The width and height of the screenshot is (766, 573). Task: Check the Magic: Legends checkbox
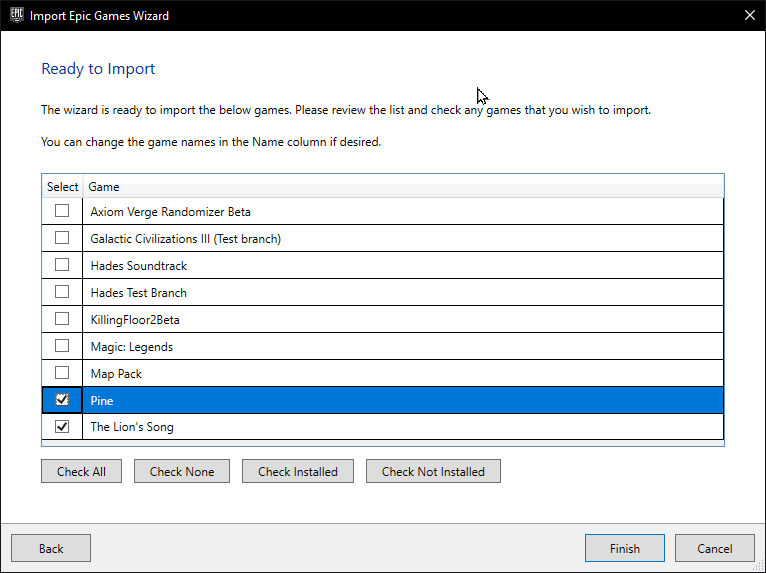[62, 346]
